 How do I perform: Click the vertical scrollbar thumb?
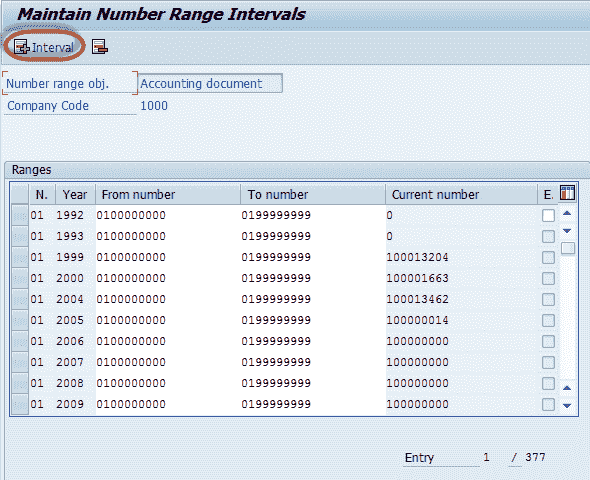[x=568, y=248]
